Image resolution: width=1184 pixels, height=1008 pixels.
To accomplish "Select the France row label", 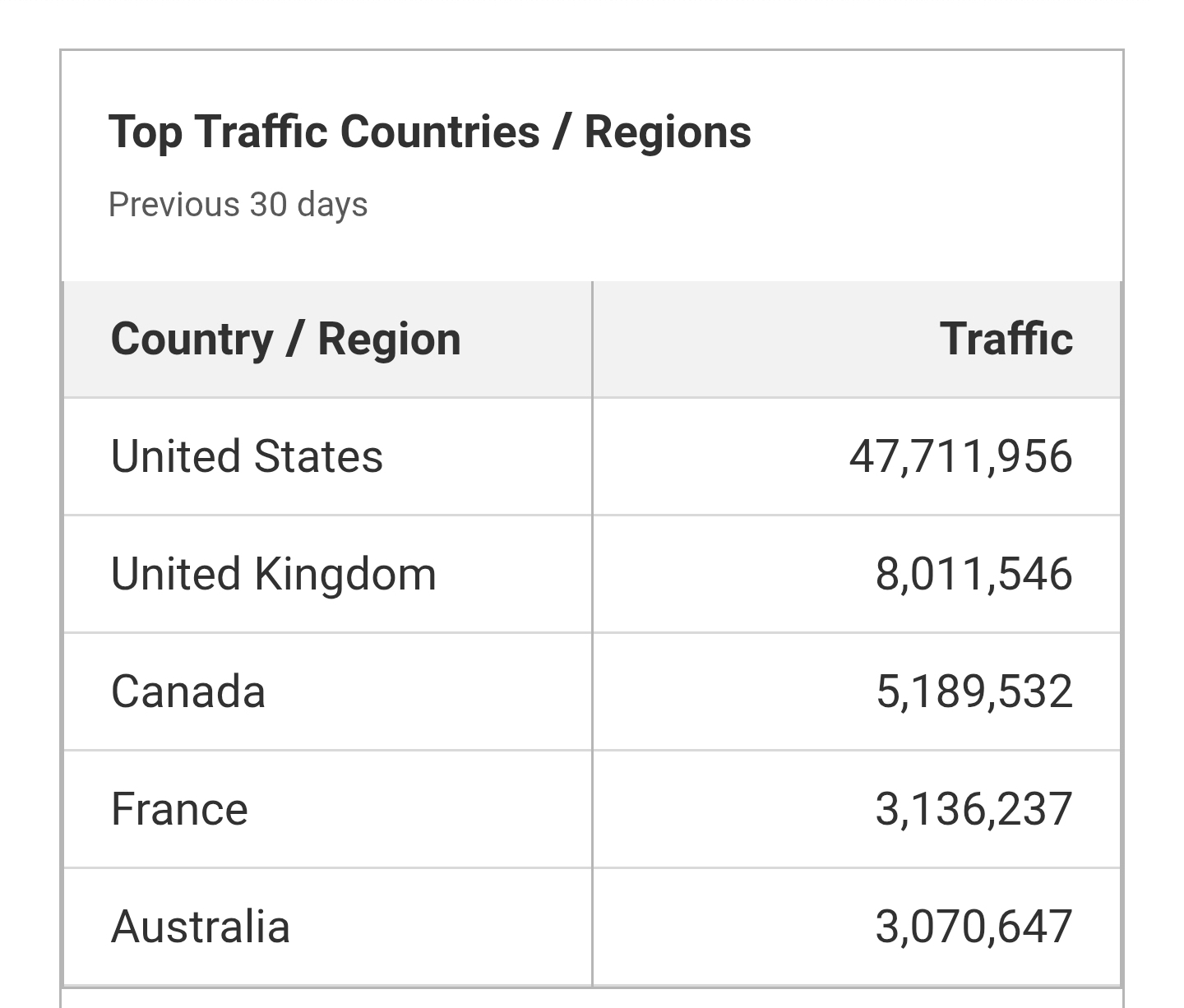I will click(x=179, y=809).
